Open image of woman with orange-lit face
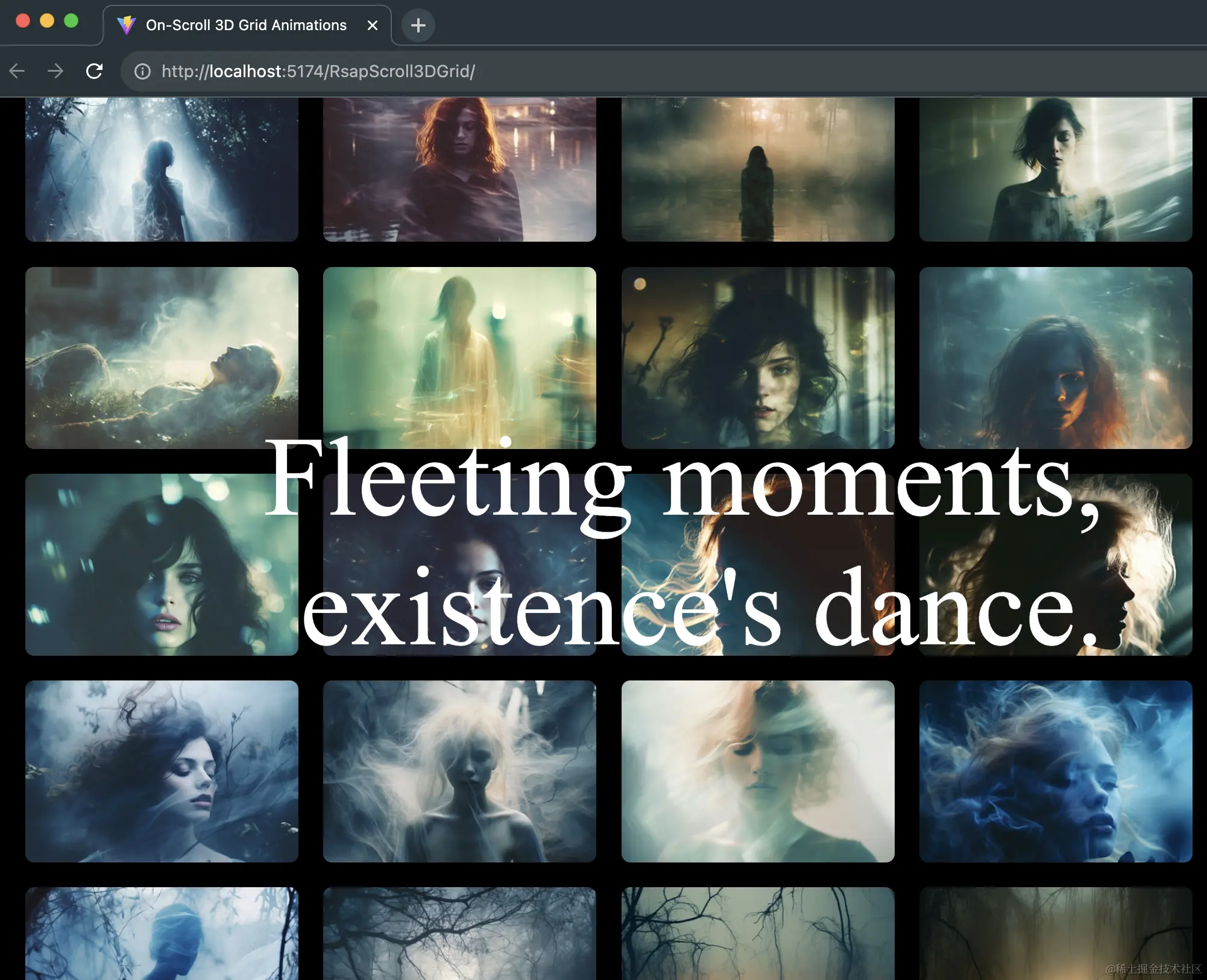The width and height of the screenshot is (1207, 980). click(x=1056, y=358)
